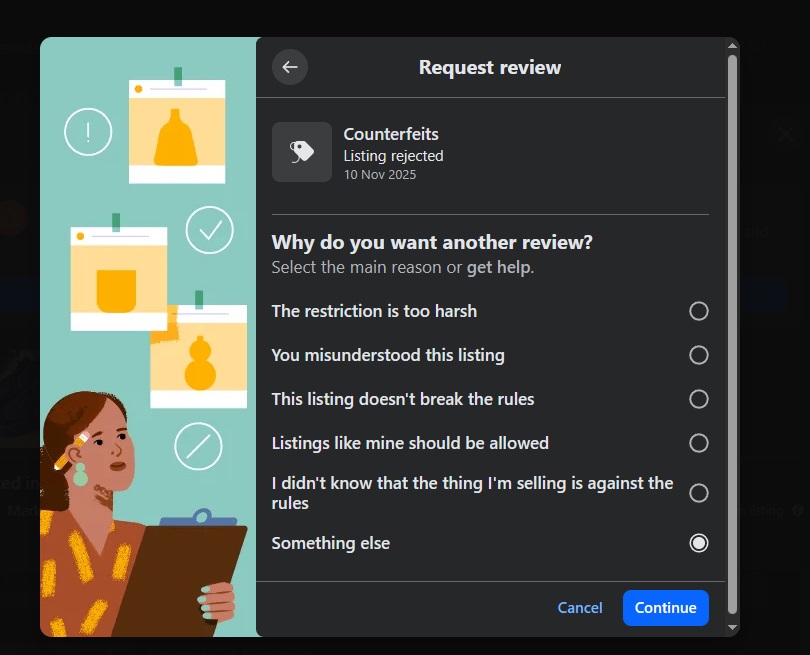The image size is (810, 655).
Task: Click the "Listing rejected" status text
Action: (x=393, y=156)
